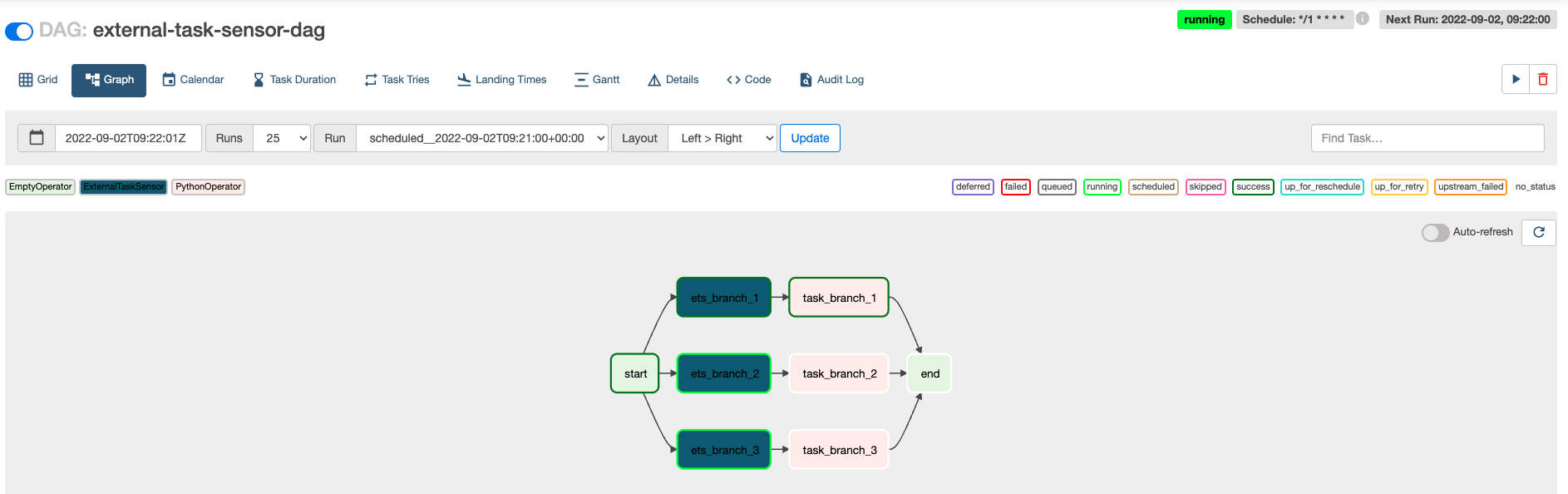
Task: Select the ets_branch_1 task node
Action: (724, 298)
